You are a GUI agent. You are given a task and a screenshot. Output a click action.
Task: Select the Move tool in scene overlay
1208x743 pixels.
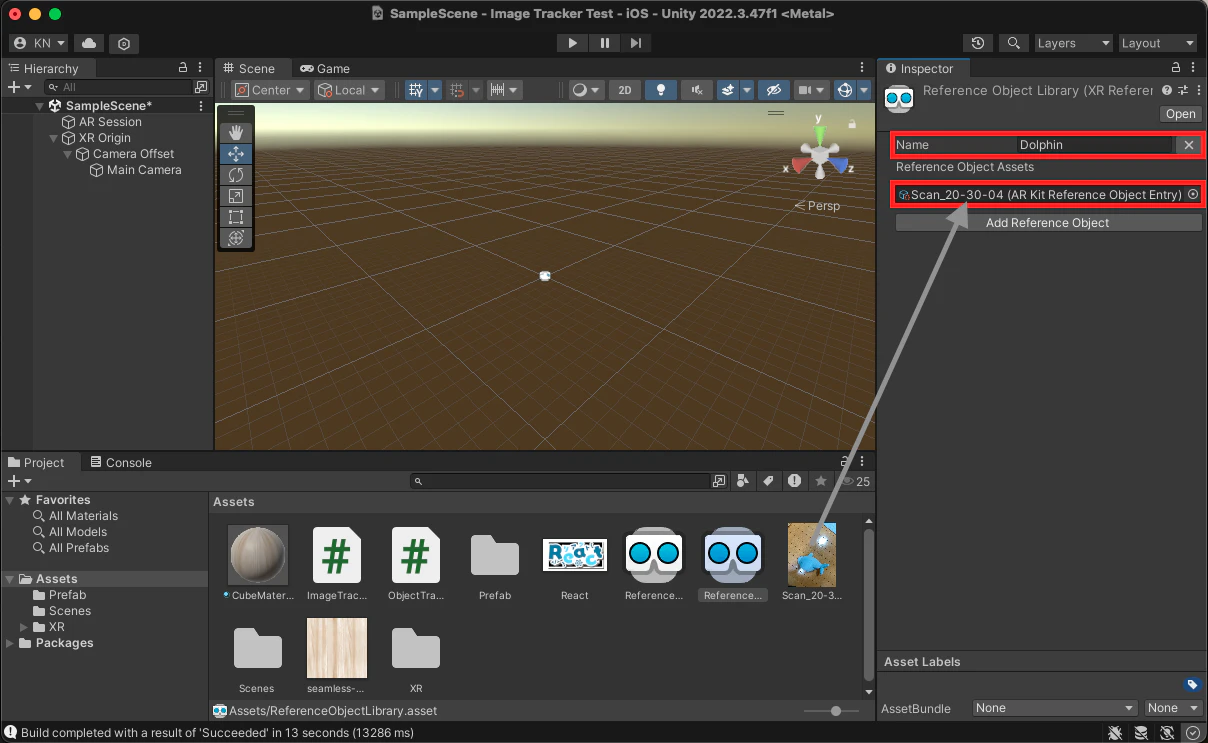(236, 154)
